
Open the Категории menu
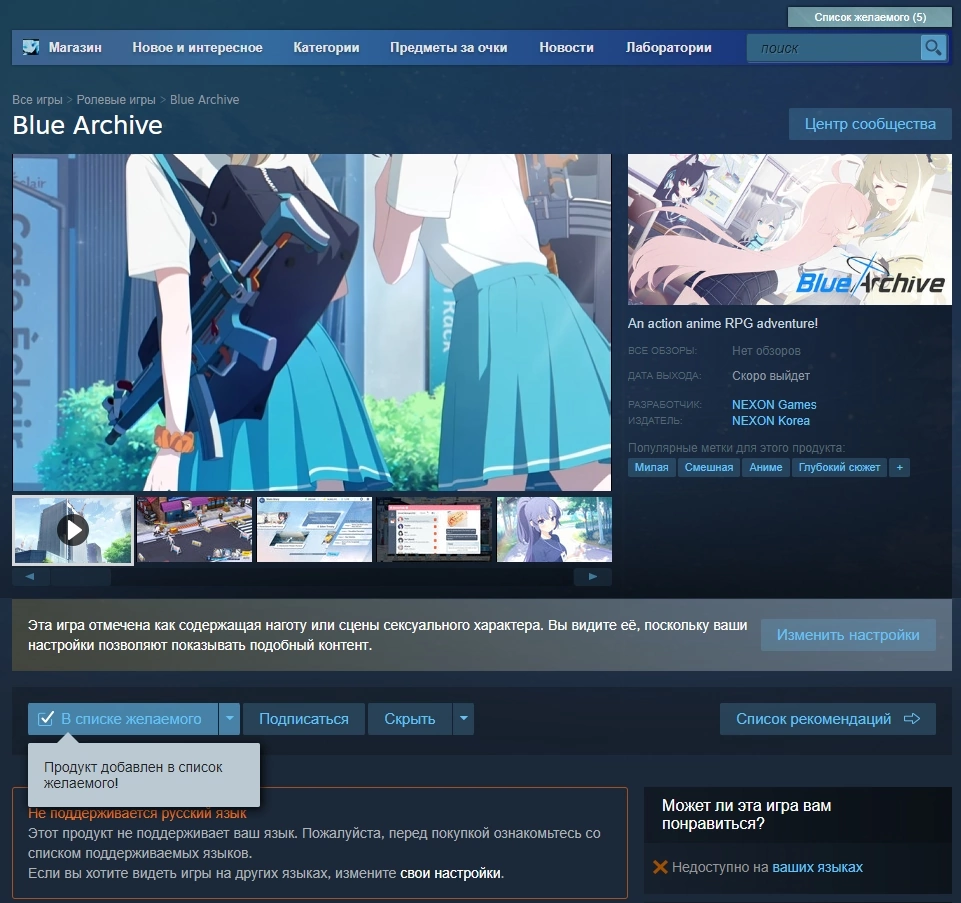click(x=326, y=47)
